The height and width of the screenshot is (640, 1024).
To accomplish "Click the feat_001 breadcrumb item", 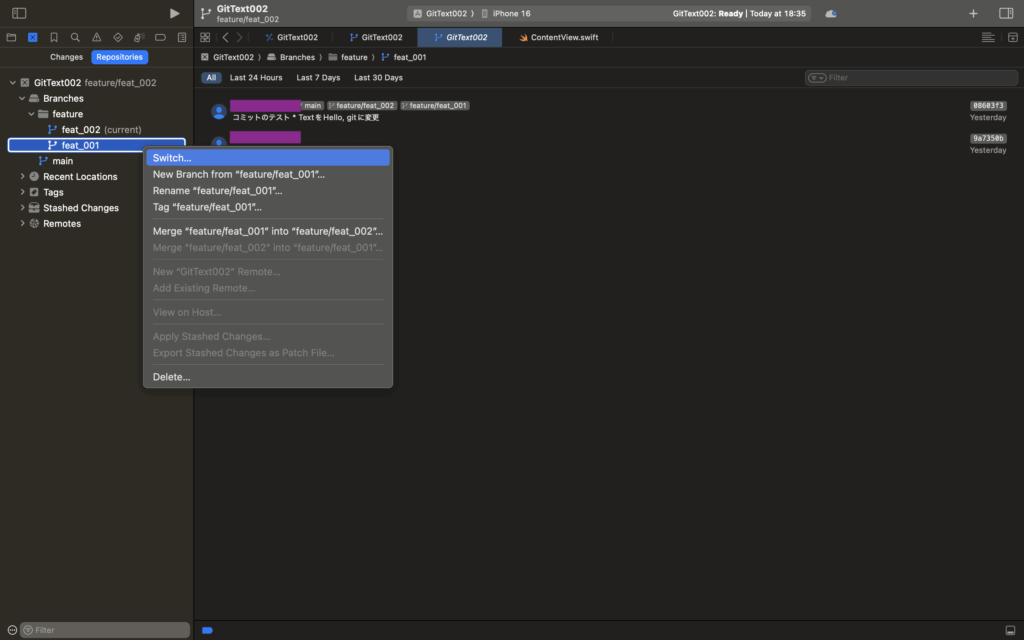I will tap(404, 57).
